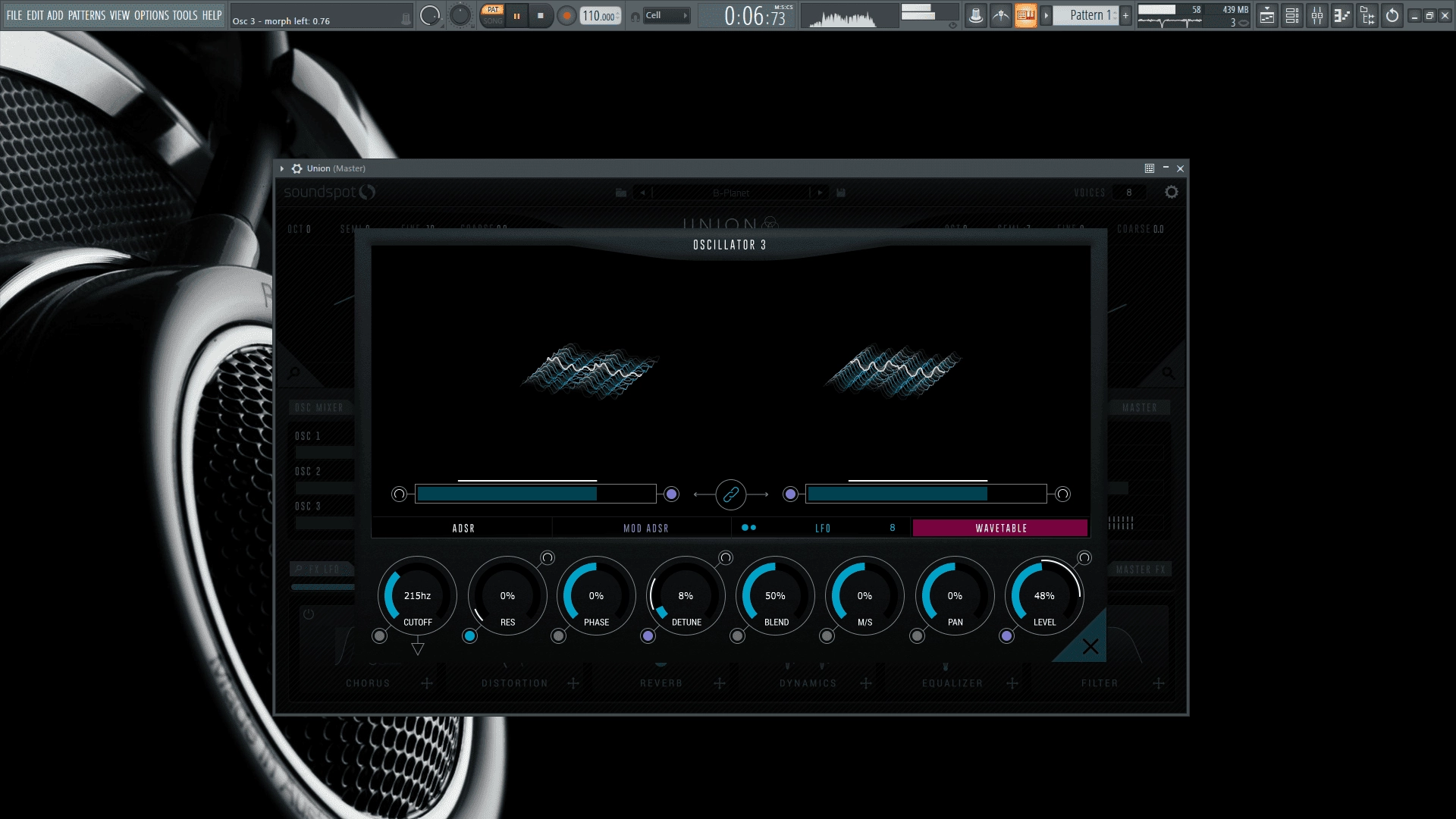1456x819 pixels.
Task: Click ring icon above RES knob
Action: pos(548,558)
